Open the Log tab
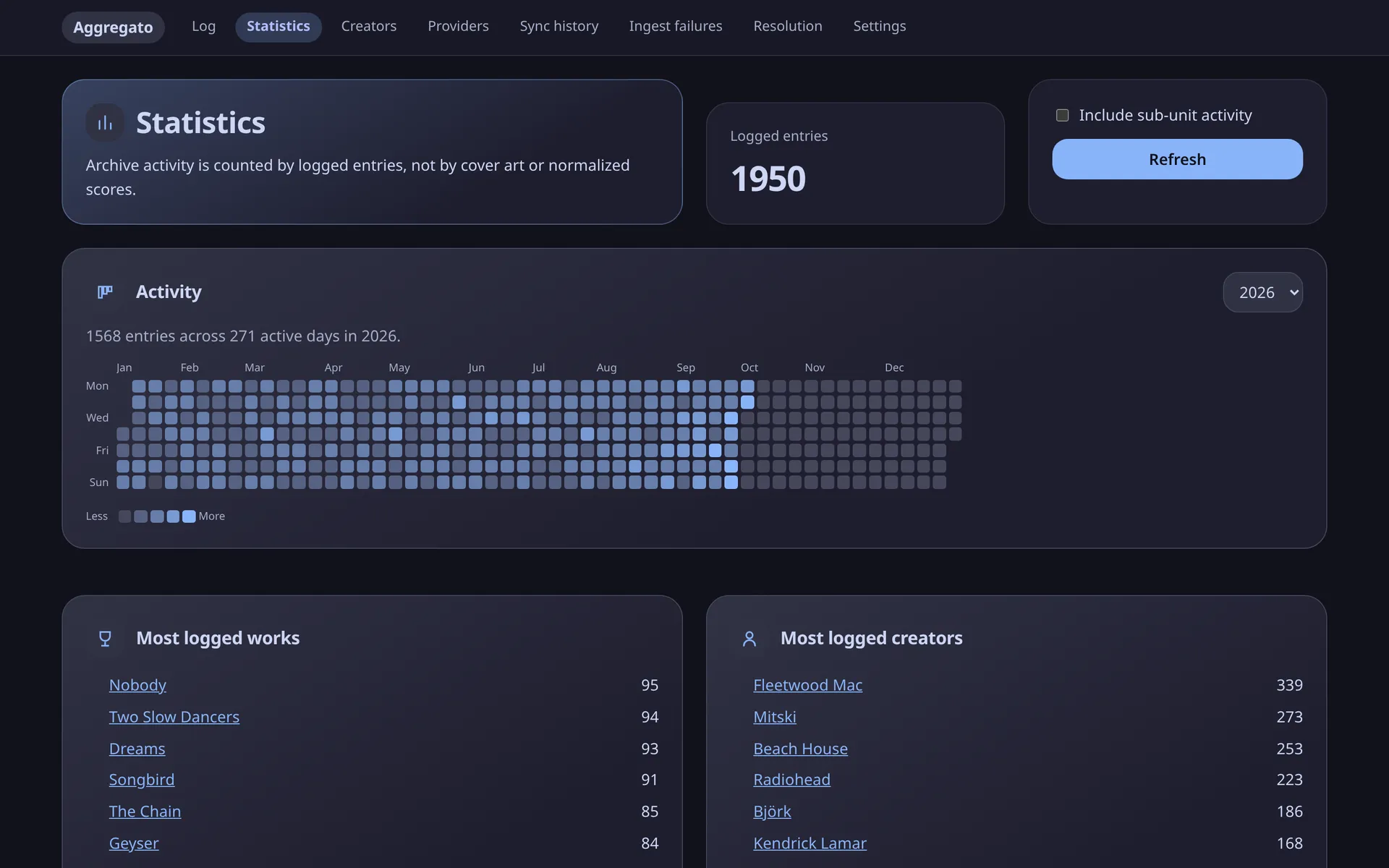The height and width of the screenshot is (868, 1389). [203, 27]
